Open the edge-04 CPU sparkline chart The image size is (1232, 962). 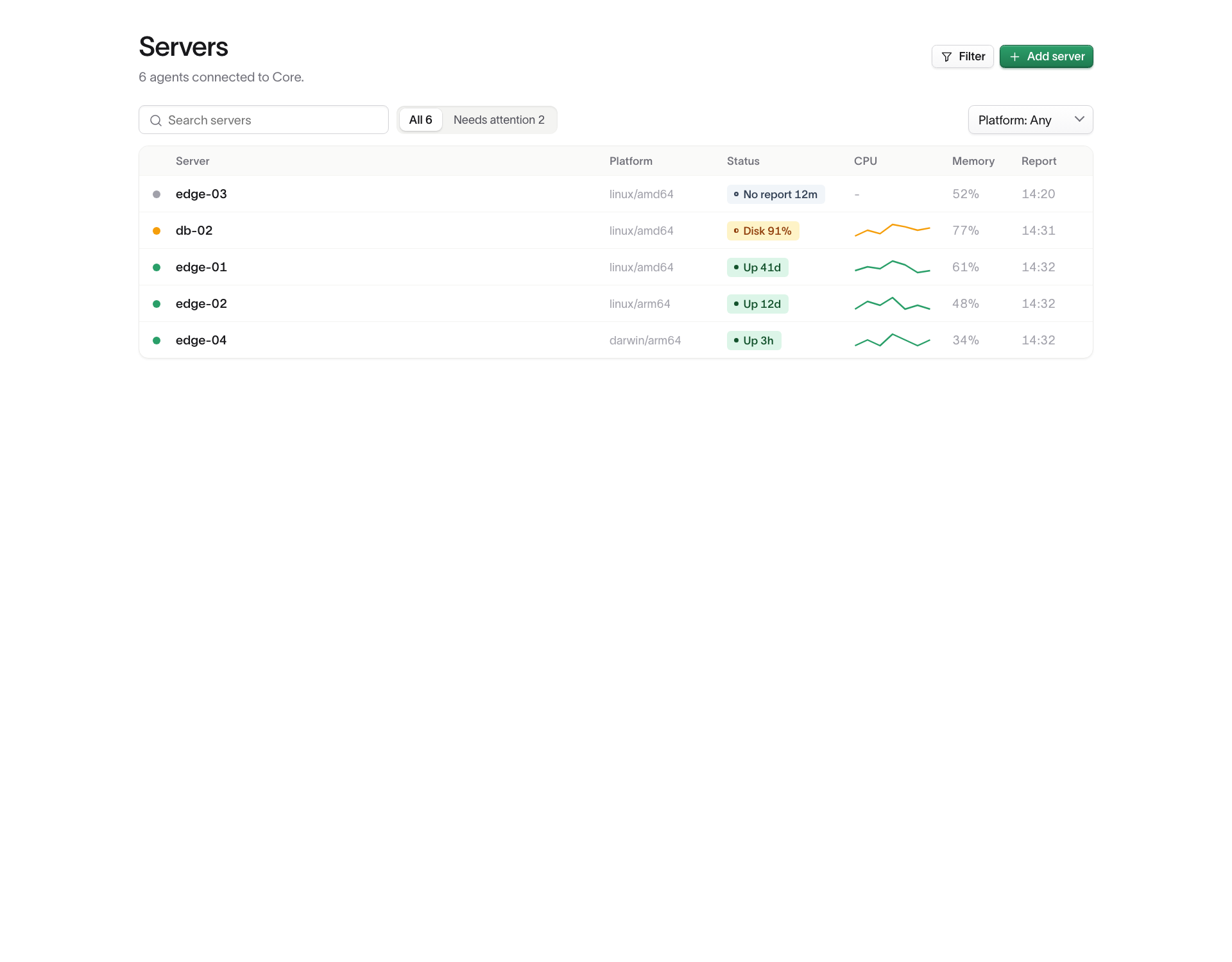pyautogui.click(x=892, y=340)
